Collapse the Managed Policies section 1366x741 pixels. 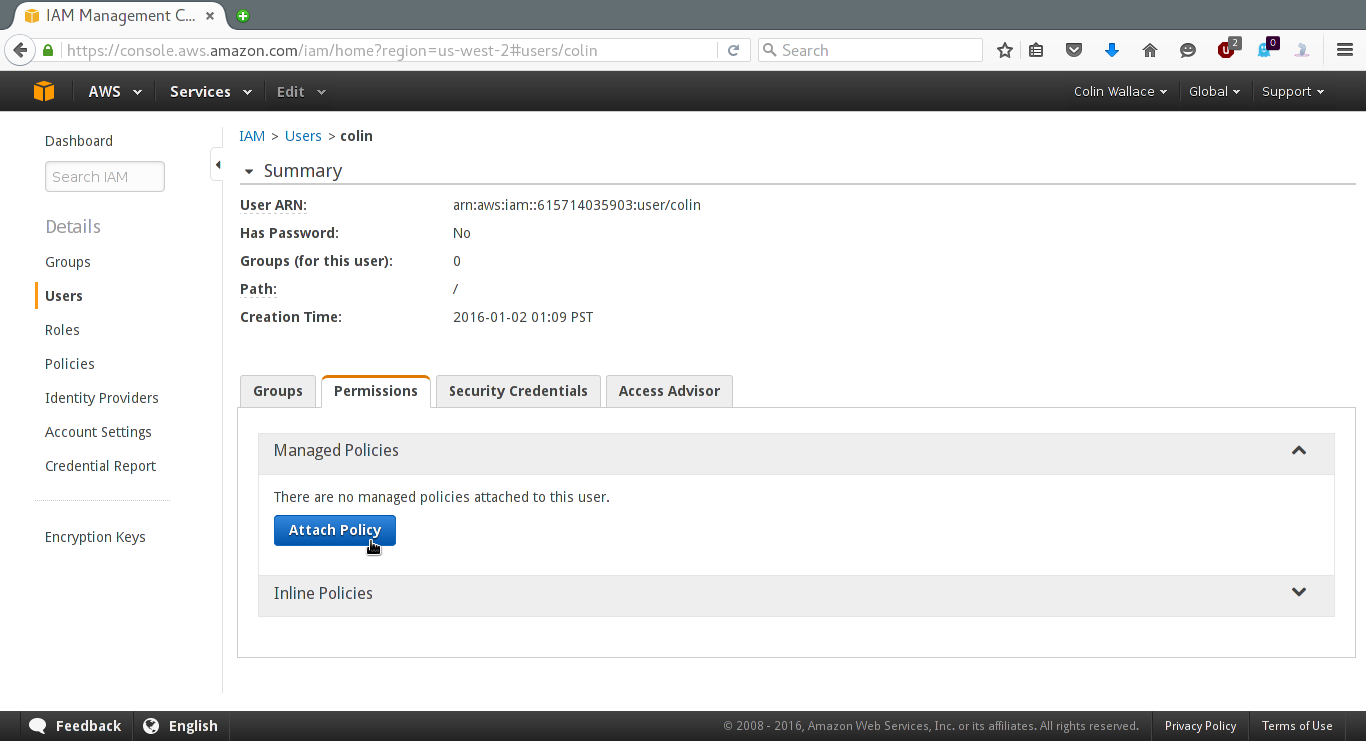pyautogui.click(x=1299, y=450)
